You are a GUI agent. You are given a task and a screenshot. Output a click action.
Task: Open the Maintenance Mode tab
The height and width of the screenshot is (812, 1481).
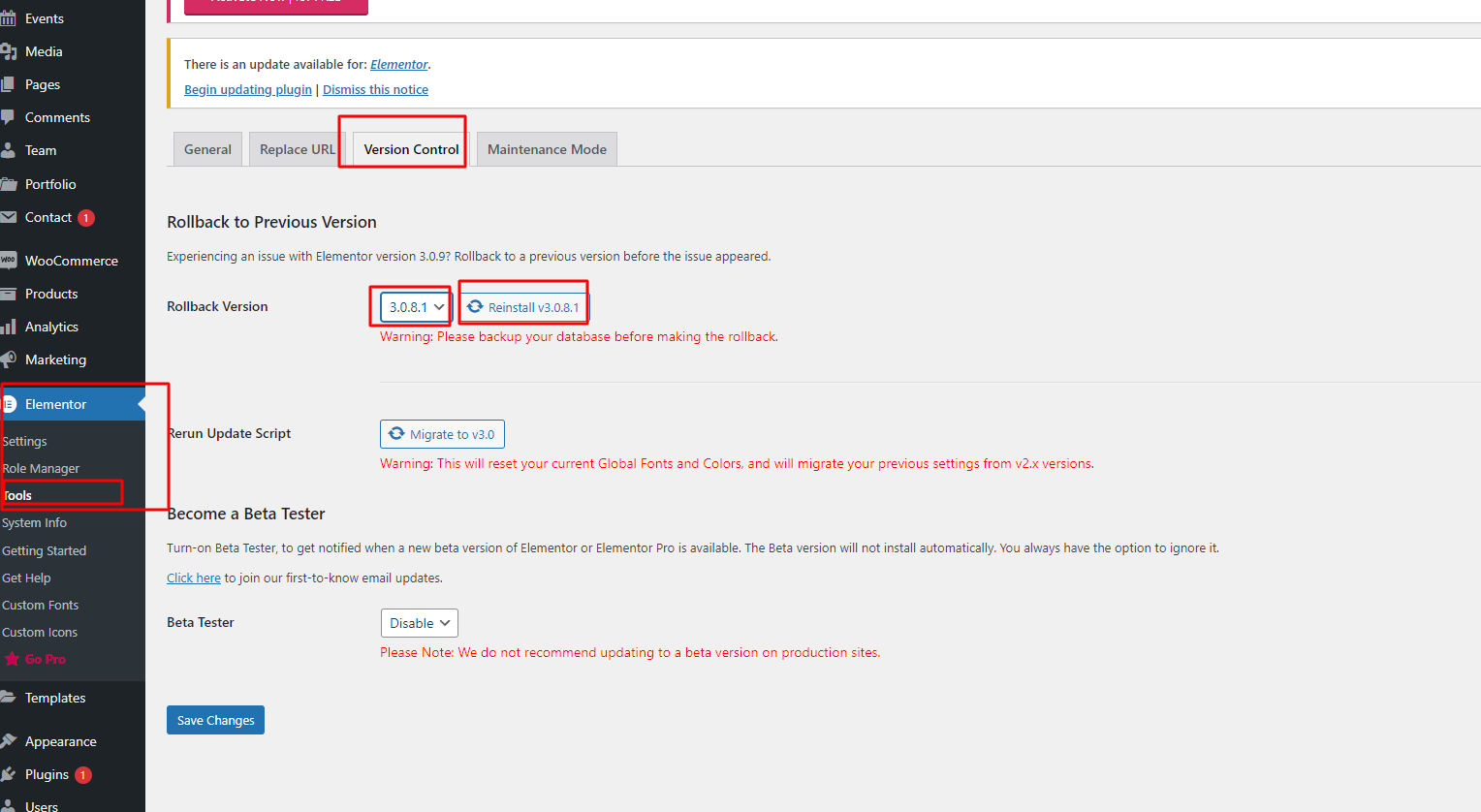click(547, 149)
